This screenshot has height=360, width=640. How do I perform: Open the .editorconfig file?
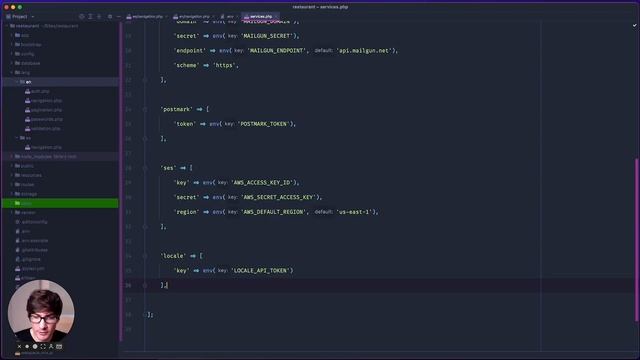[31, 222]
